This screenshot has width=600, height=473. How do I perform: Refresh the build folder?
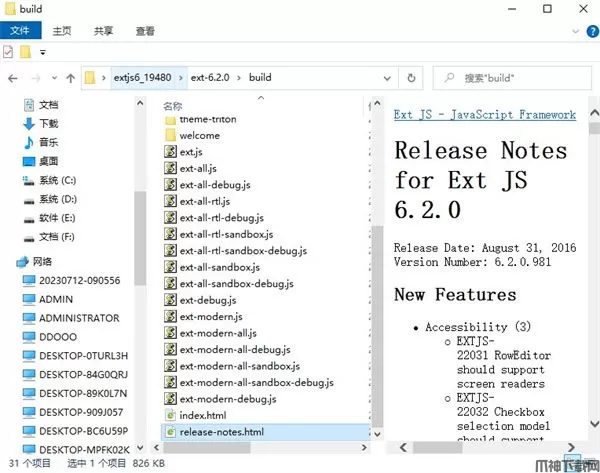(x=411, y=78)
